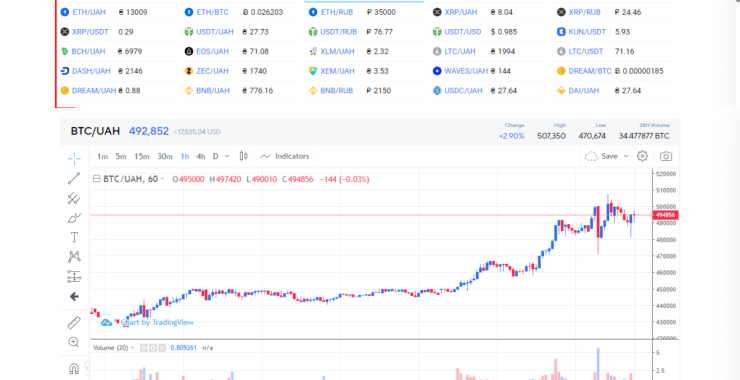The image size is (740, 380).
Task: Hide the Volume indicator eye button
Action: click(143, 348)
